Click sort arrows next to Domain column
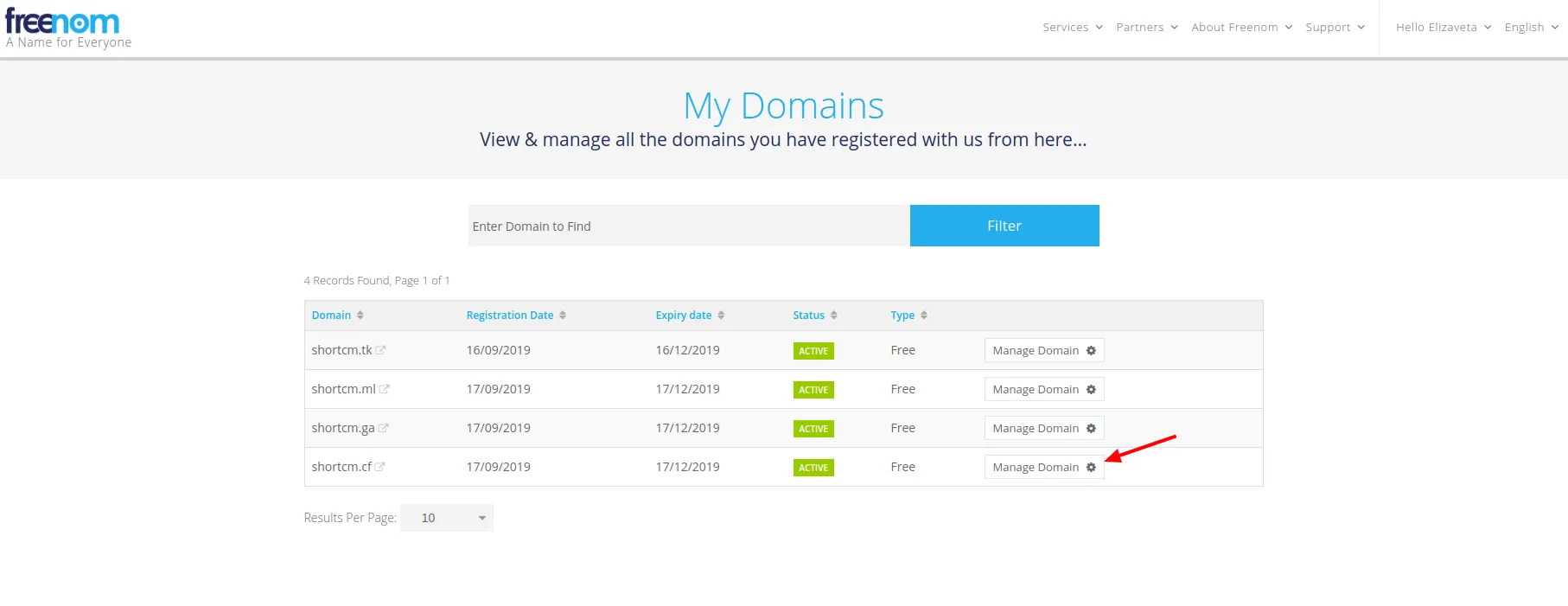 [x=360, y=316]
